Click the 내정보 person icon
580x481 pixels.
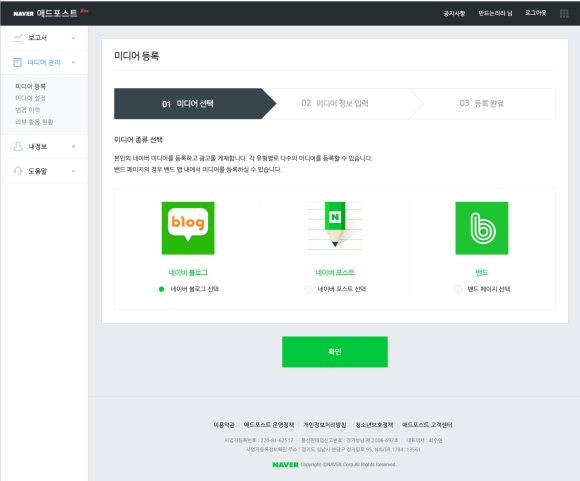click(18, 146)
